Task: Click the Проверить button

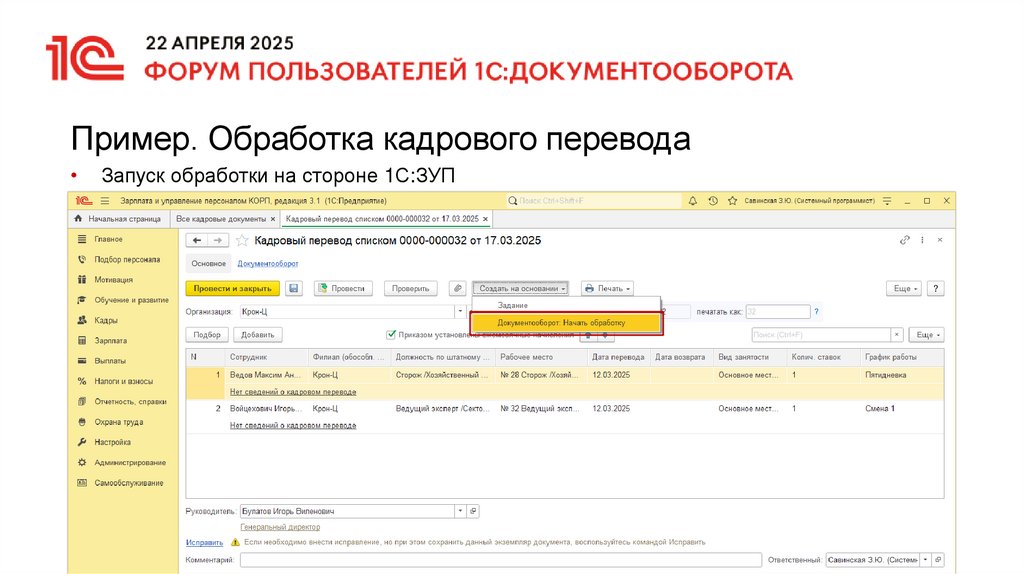Action: pos(410,288)
